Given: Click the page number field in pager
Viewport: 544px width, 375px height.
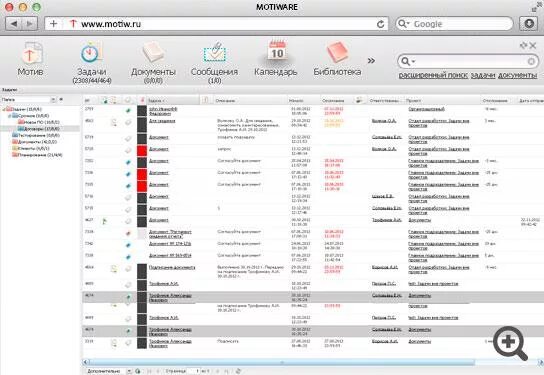Looking at the screenshot, I should 194,371.
